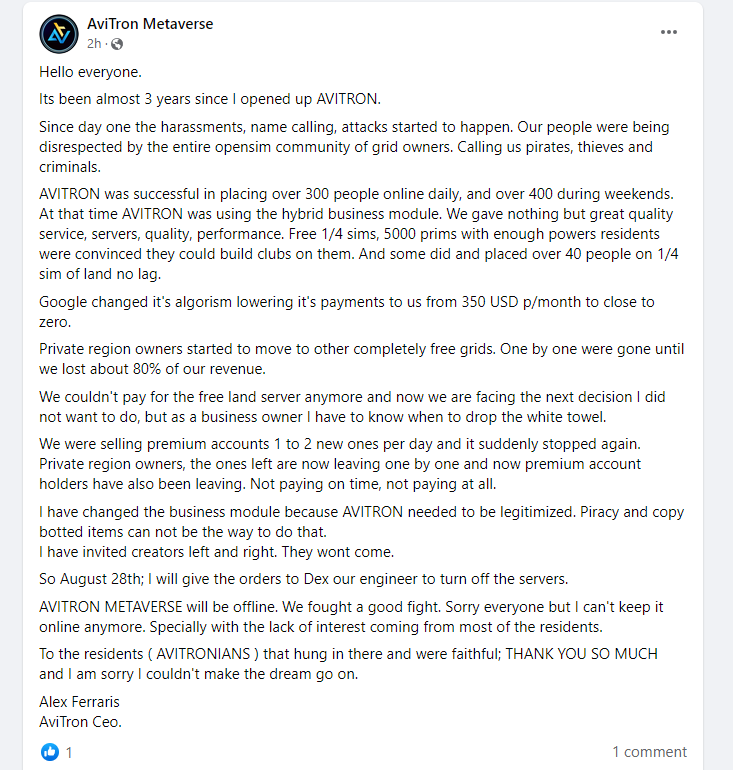Click the Hello everyone greeting text
Viewport: 733px width, 770px height.
(90, 72)
